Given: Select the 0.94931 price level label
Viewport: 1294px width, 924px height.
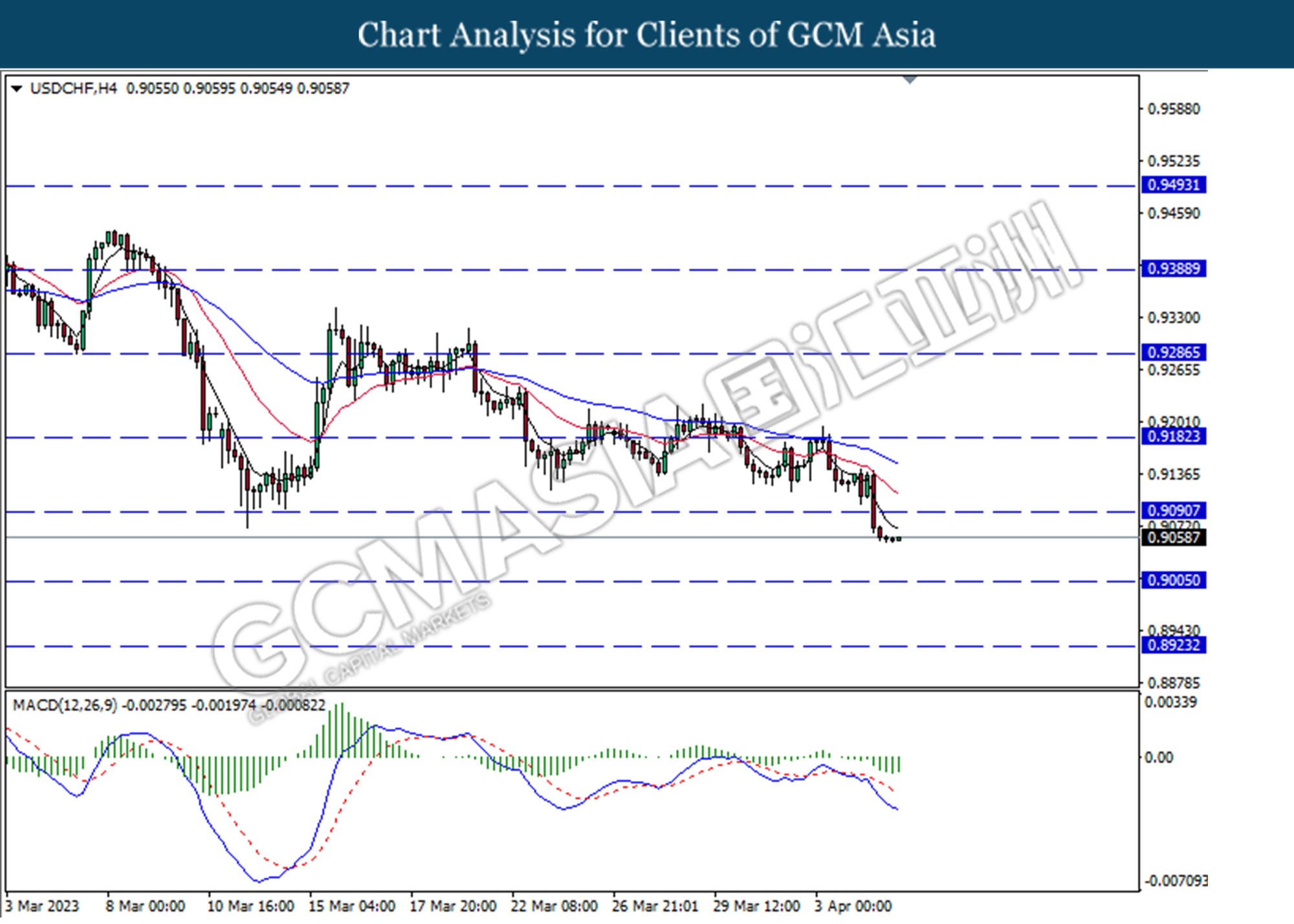Looking at the screenshot, I should click(x=1174, y=185).
